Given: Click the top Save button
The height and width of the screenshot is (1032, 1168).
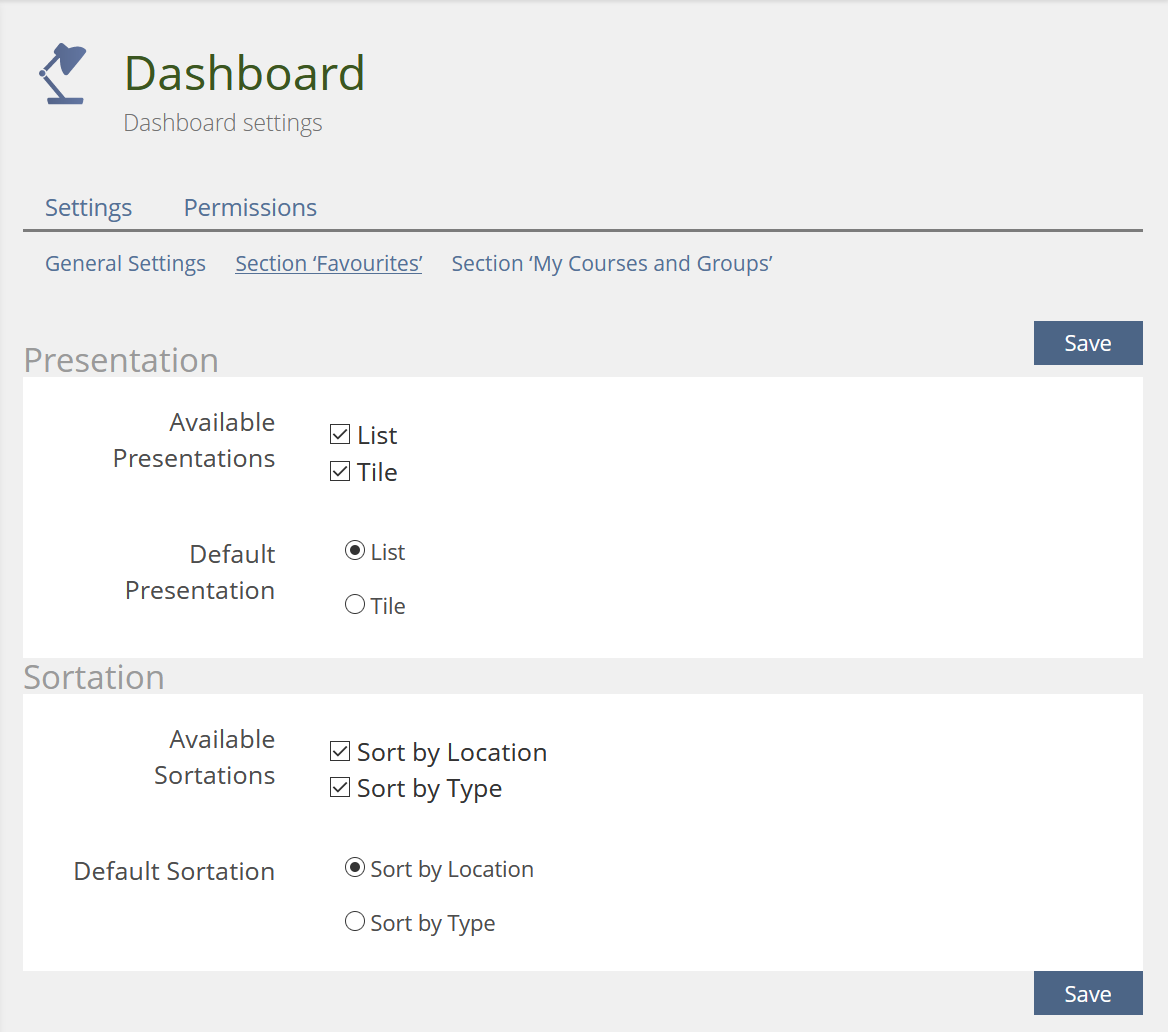Looking at the screenshot, I should [1087, 343].
